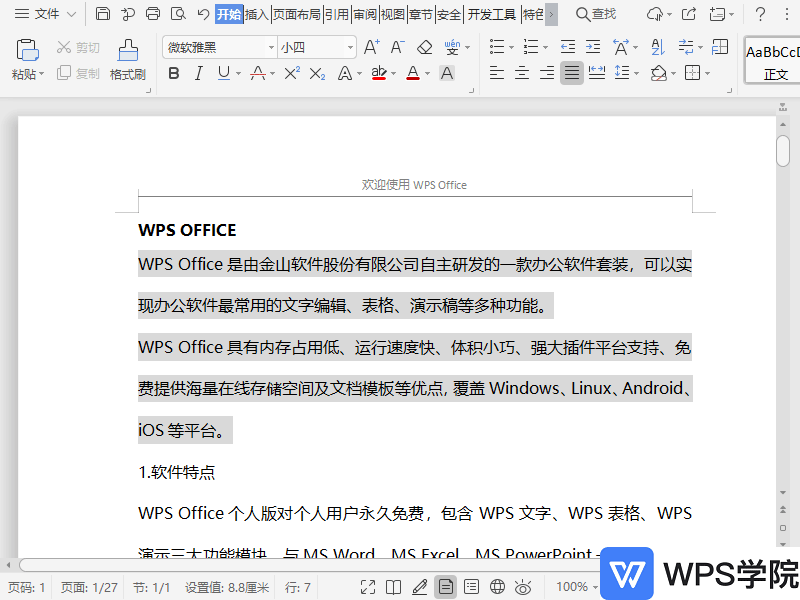The width and height of the screenshot is (800, 600).
Task: Expand the paste (粘贴) options arrow
Action: pyautogui.click(x=41, y=74)
